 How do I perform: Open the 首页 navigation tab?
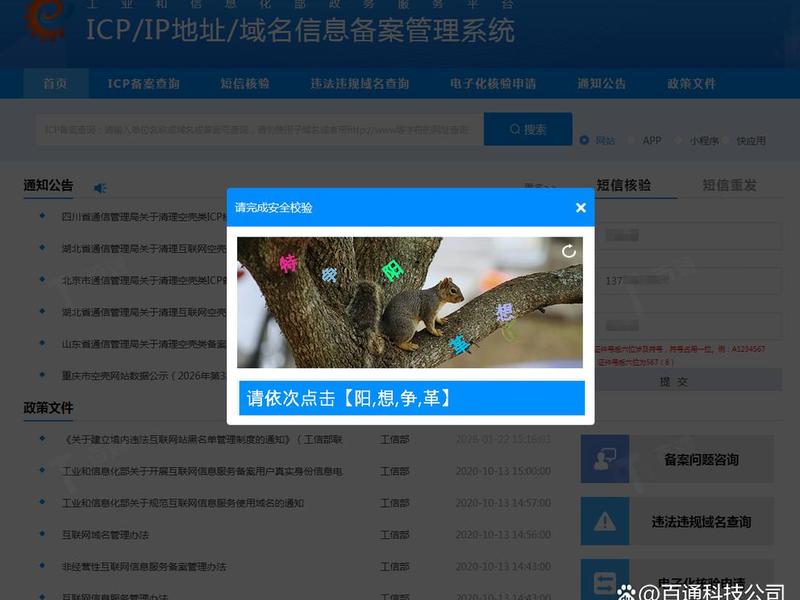click(56, 83)
